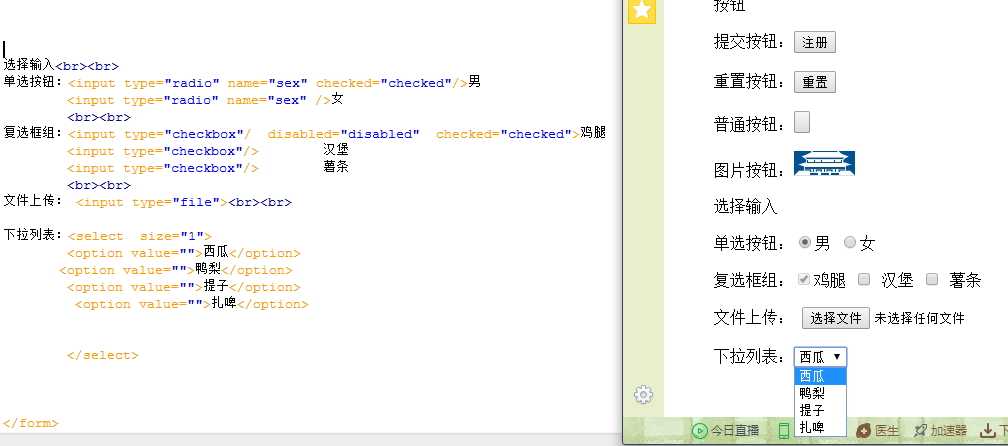
Task: Choose 鸭梨 in the dropdown list
Action: pos(820,393)
